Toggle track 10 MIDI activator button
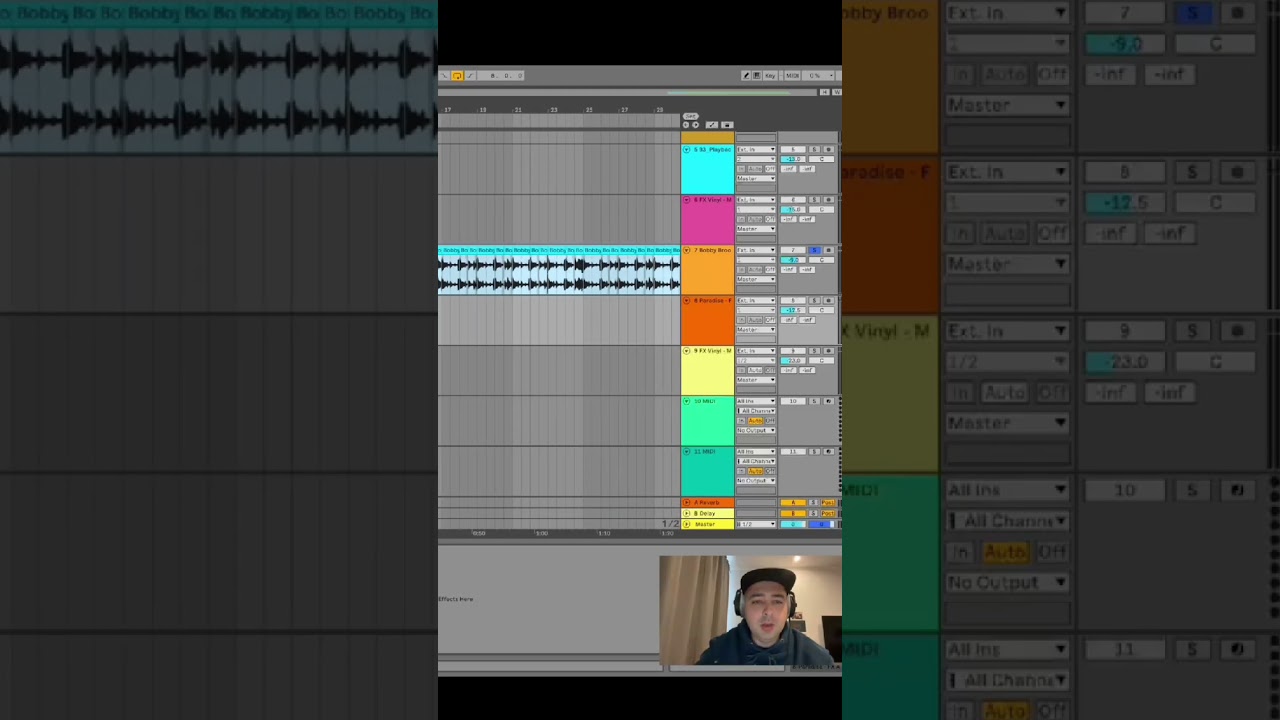Screen dimensions: 1280x720 click(793, 401)
